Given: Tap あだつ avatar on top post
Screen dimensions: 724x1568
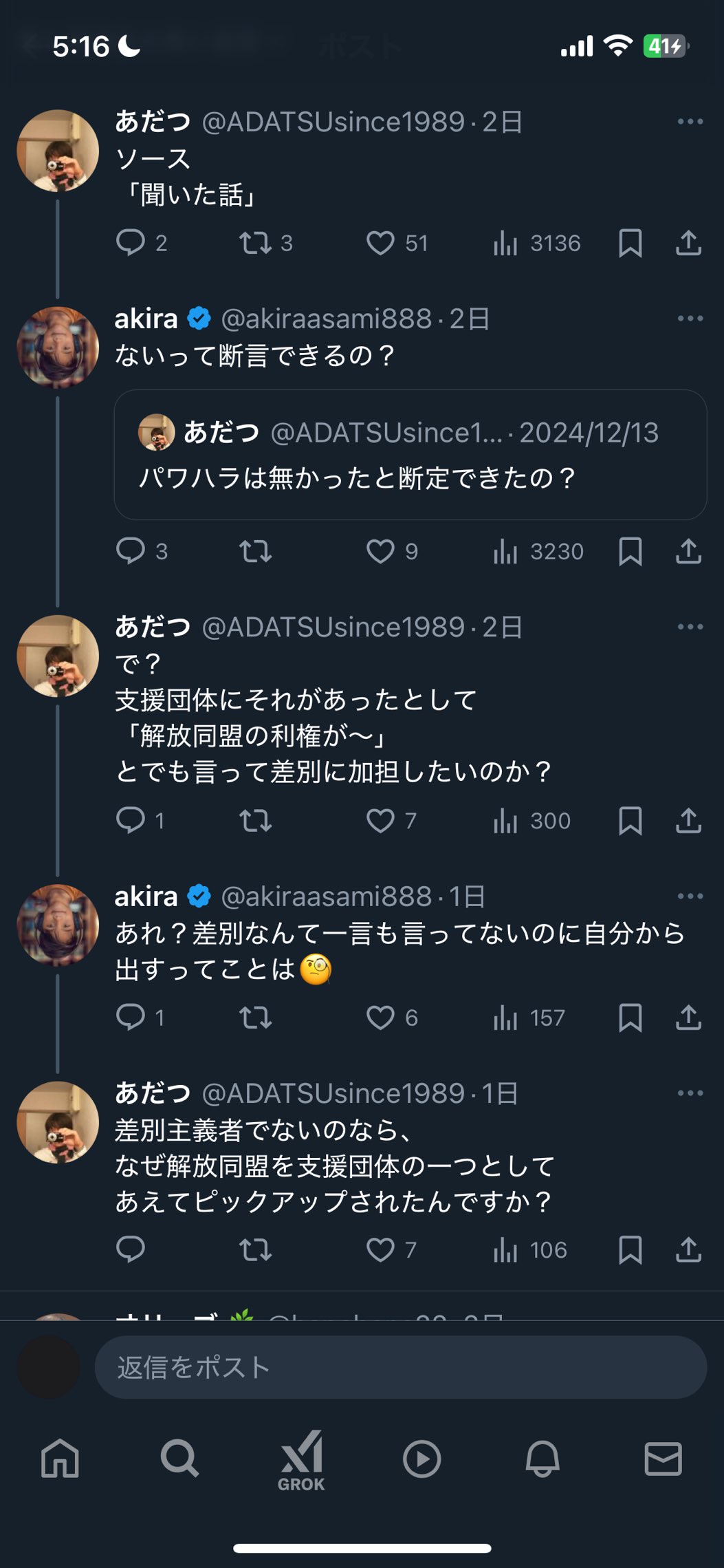Looking at the screenshot, I should [x=58, y=151].
